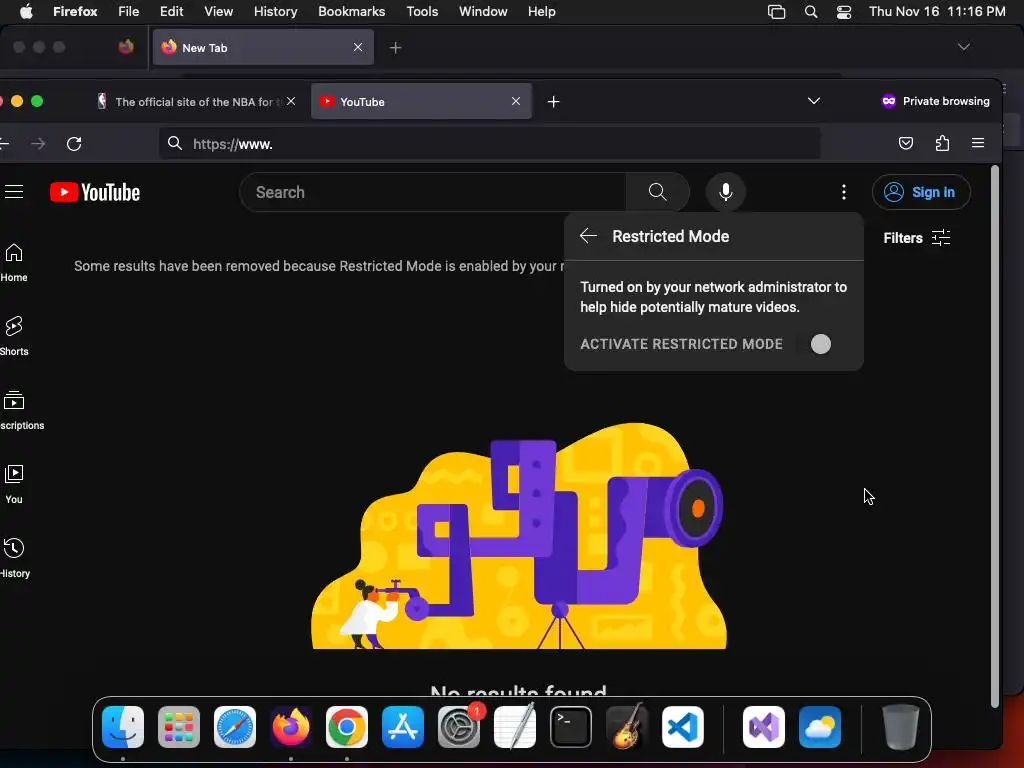Open Home in the YouTube sidebar
1024x768 pixels.
[x=14, y=263]
